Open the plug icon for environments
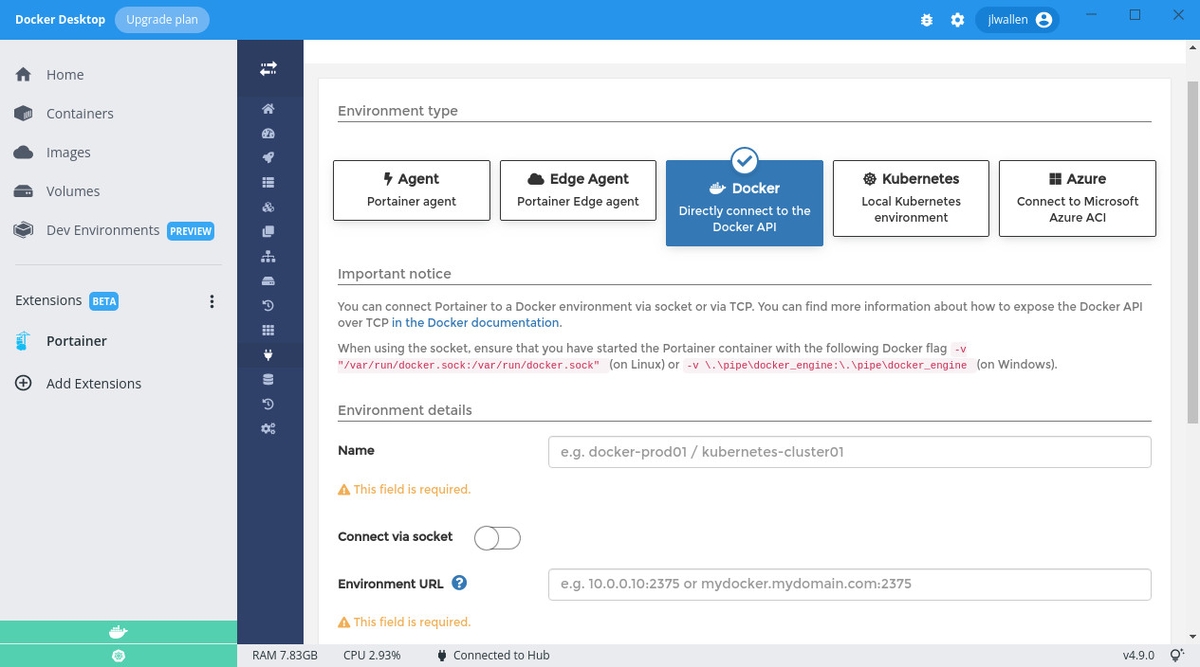This screenshot has height=667, width=1200. click(x=268, y=355)
